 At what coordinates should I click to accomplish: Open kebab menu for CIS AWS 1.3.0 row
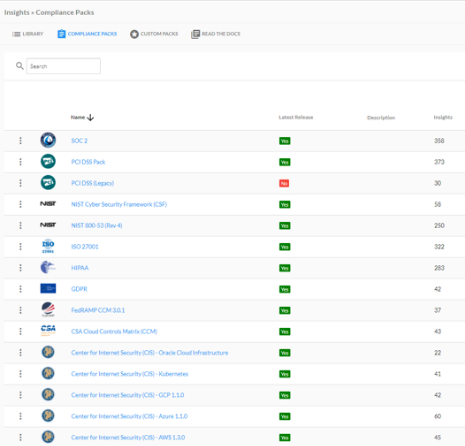pos(20,437)
